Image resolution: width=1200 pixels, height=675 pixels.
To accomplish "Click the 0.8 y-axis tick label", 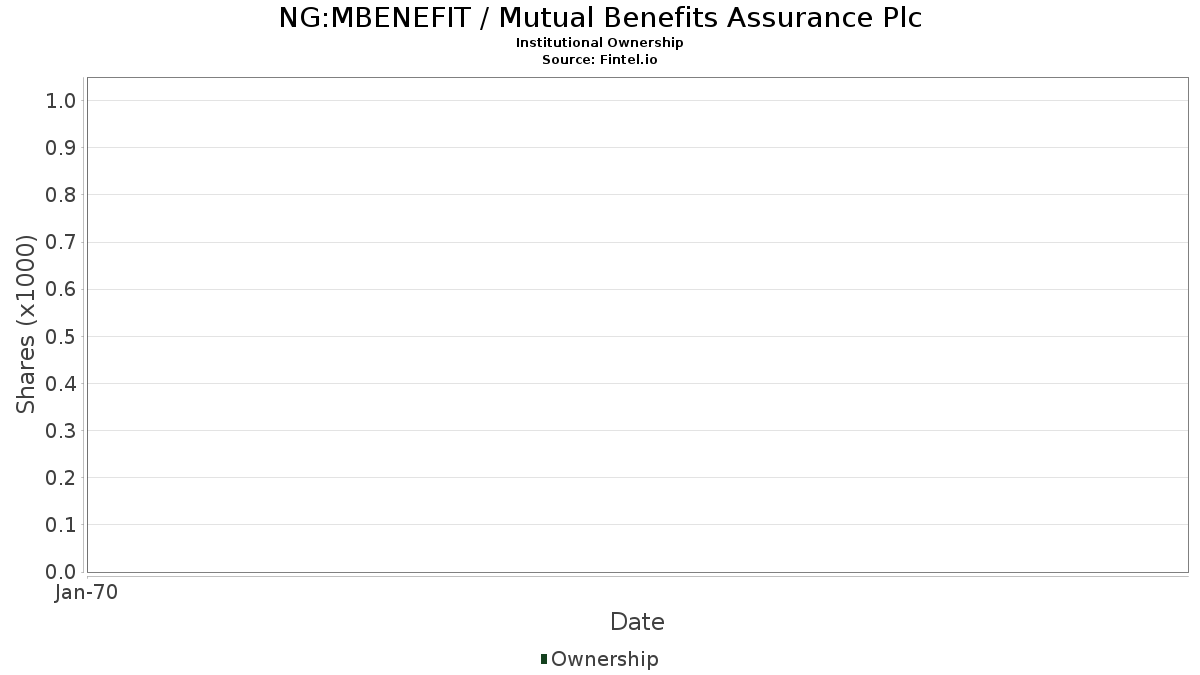I will click(x=61, y=195).
